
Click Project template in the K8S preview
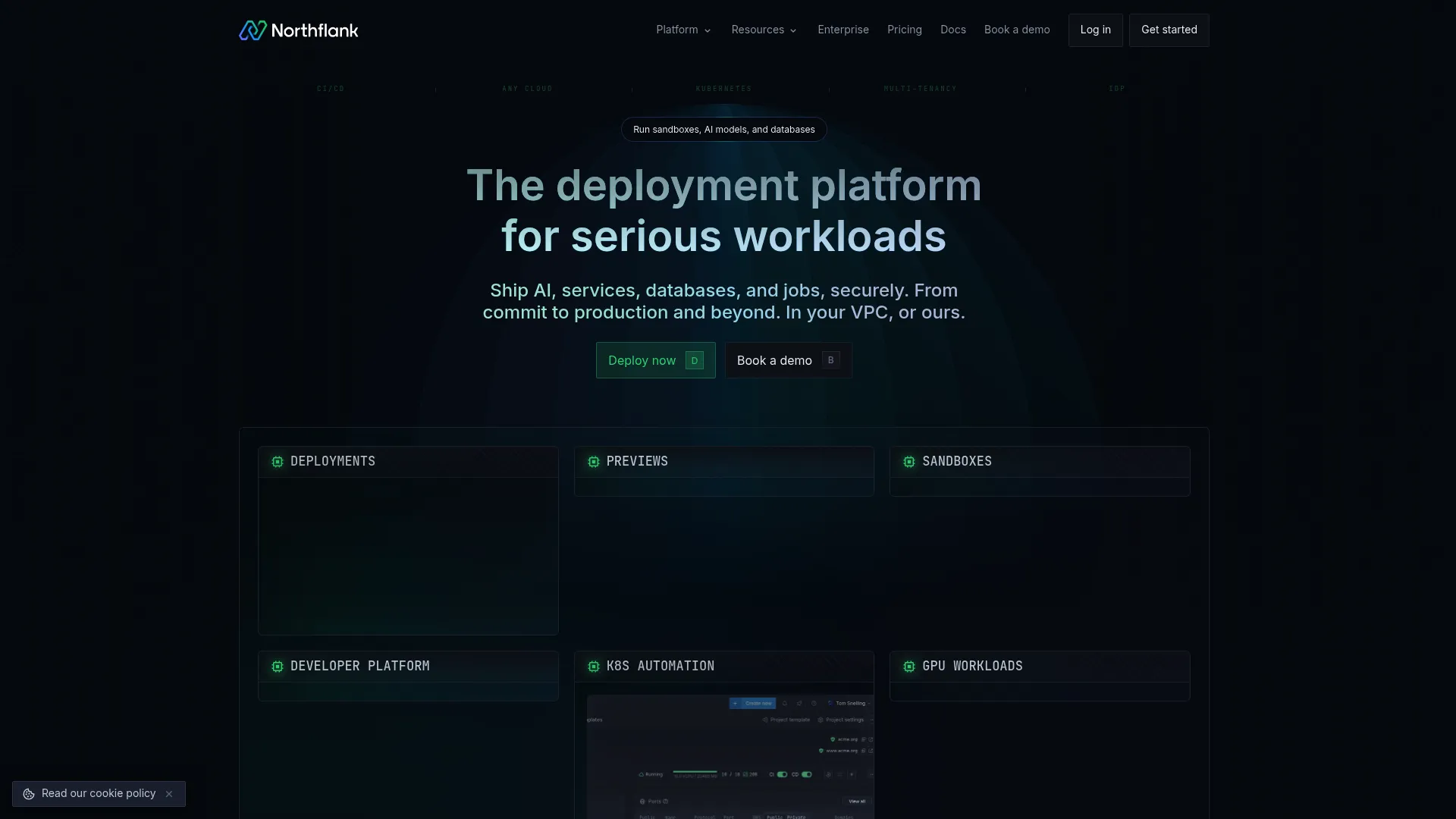pyautogui.click(x=786, y=720)
